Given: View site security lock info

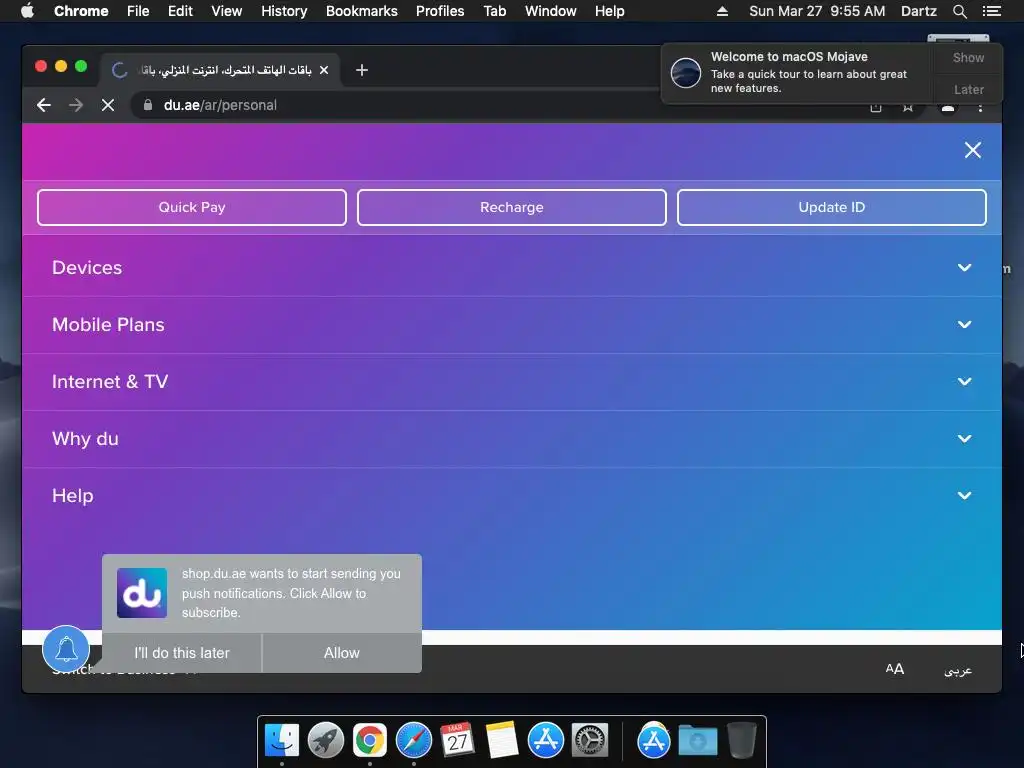Looking at the screenshot, I should coord(148,105).
